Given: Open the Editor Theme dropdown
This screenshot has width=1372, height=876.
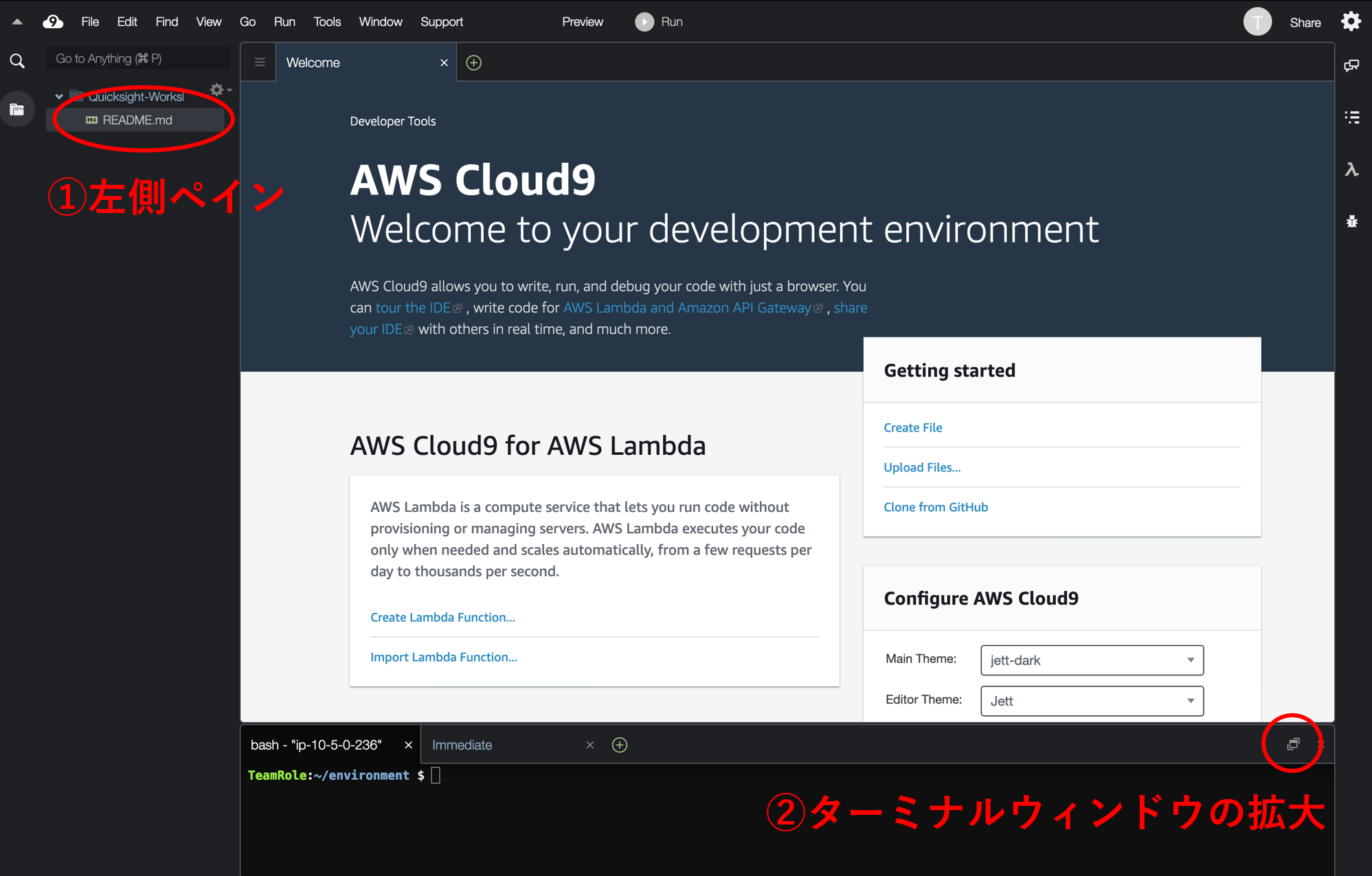Looking at the screenshot, I should coord(1092,701).
